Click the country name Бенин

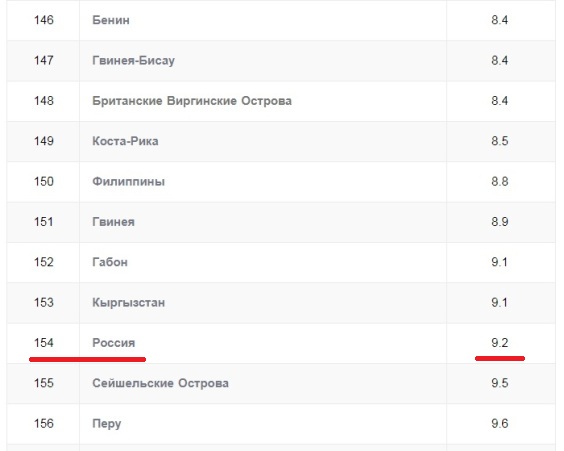pos(111,20)
